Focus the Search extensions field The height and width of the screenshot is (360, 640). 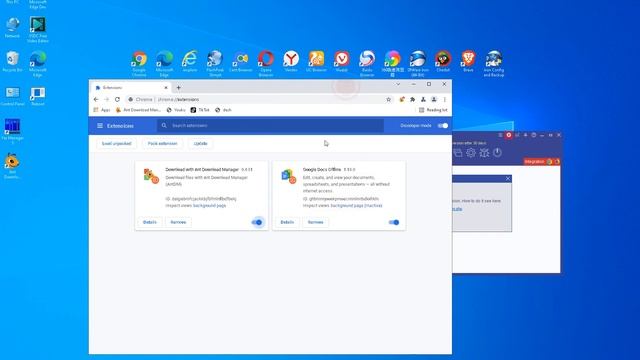tap(270, 126)
